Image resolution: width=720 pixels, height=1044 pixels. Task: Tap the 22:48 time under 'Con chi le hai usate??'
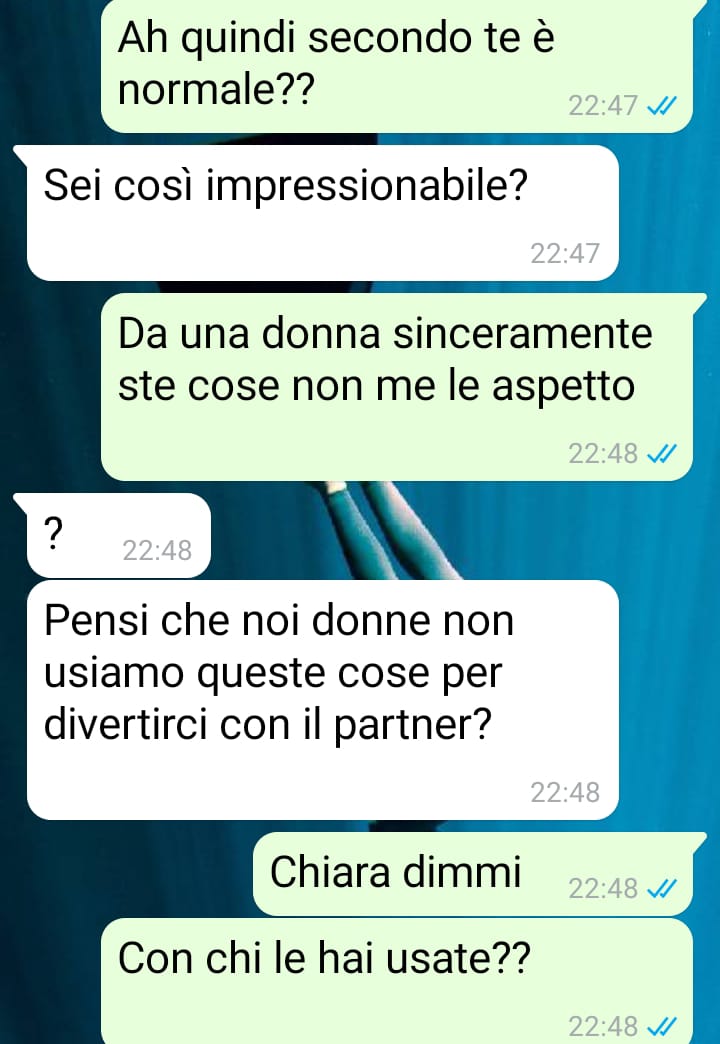point(603,1026)
